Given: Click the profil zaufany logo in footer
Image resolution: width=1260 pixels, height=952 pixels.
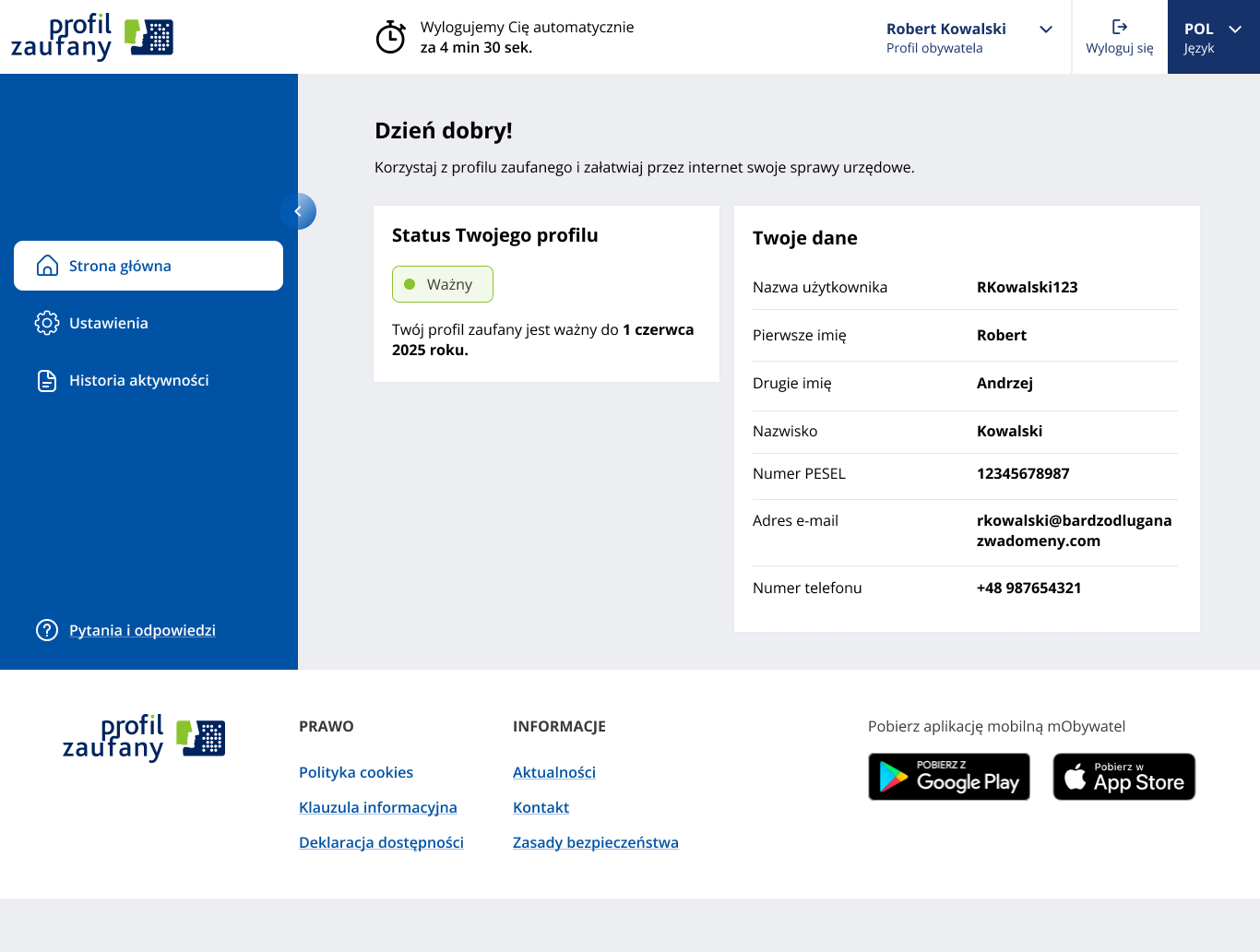Looking at the screenshot, I should tap(144, 738).
